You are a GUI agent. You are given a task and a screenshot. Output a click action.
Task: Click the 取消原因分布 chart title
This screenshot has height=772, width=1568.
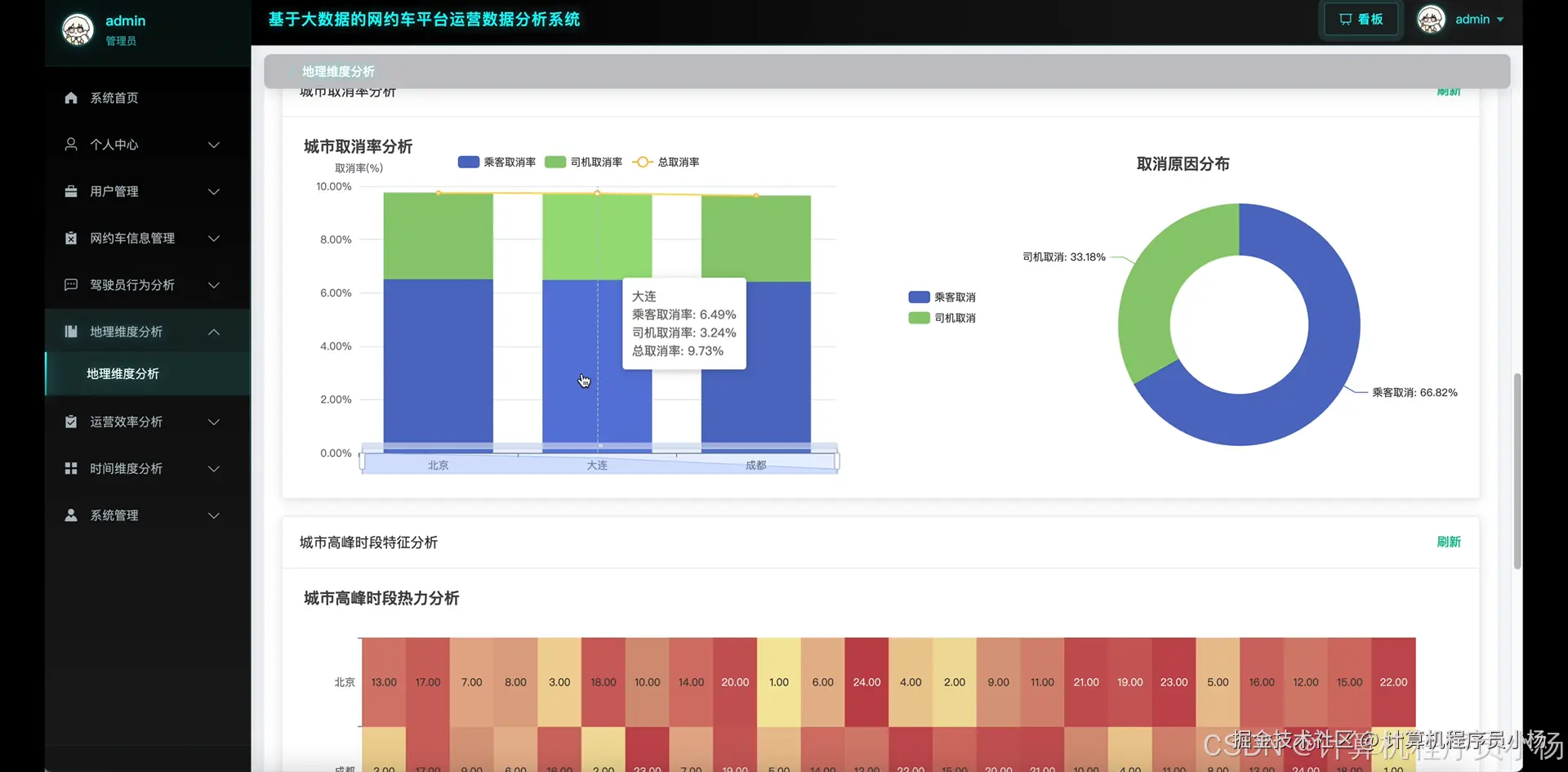[1183, 163]
